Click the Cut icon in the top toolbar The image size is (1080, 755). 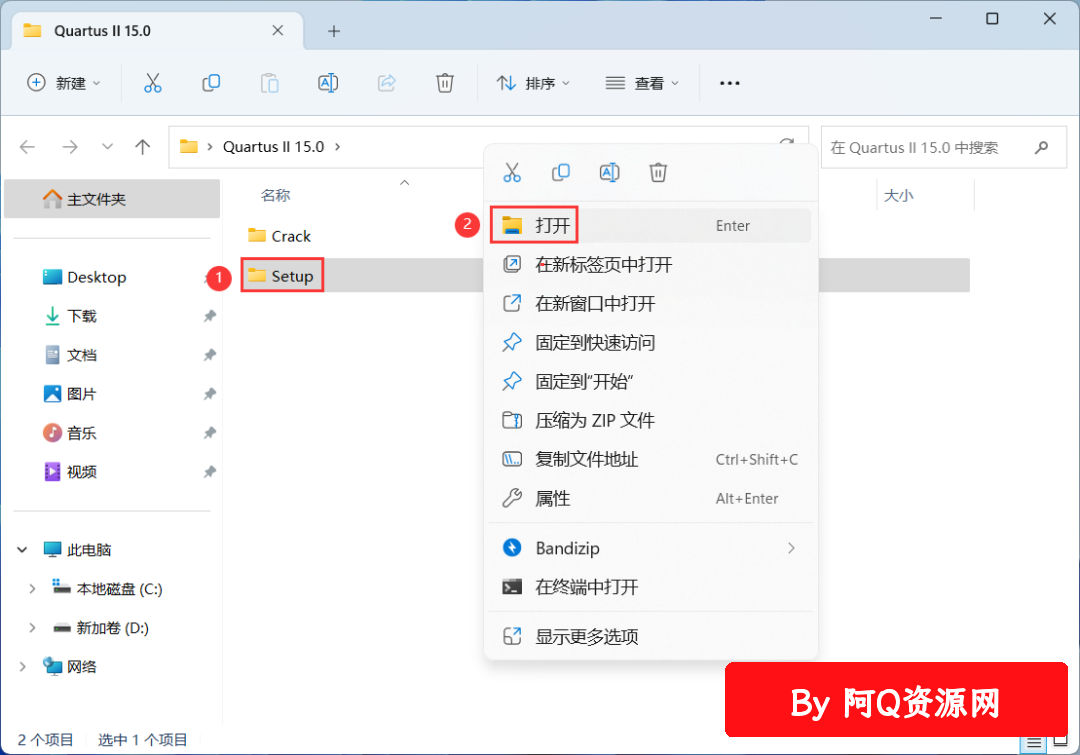pyautogui.click(x=152, y=83)
